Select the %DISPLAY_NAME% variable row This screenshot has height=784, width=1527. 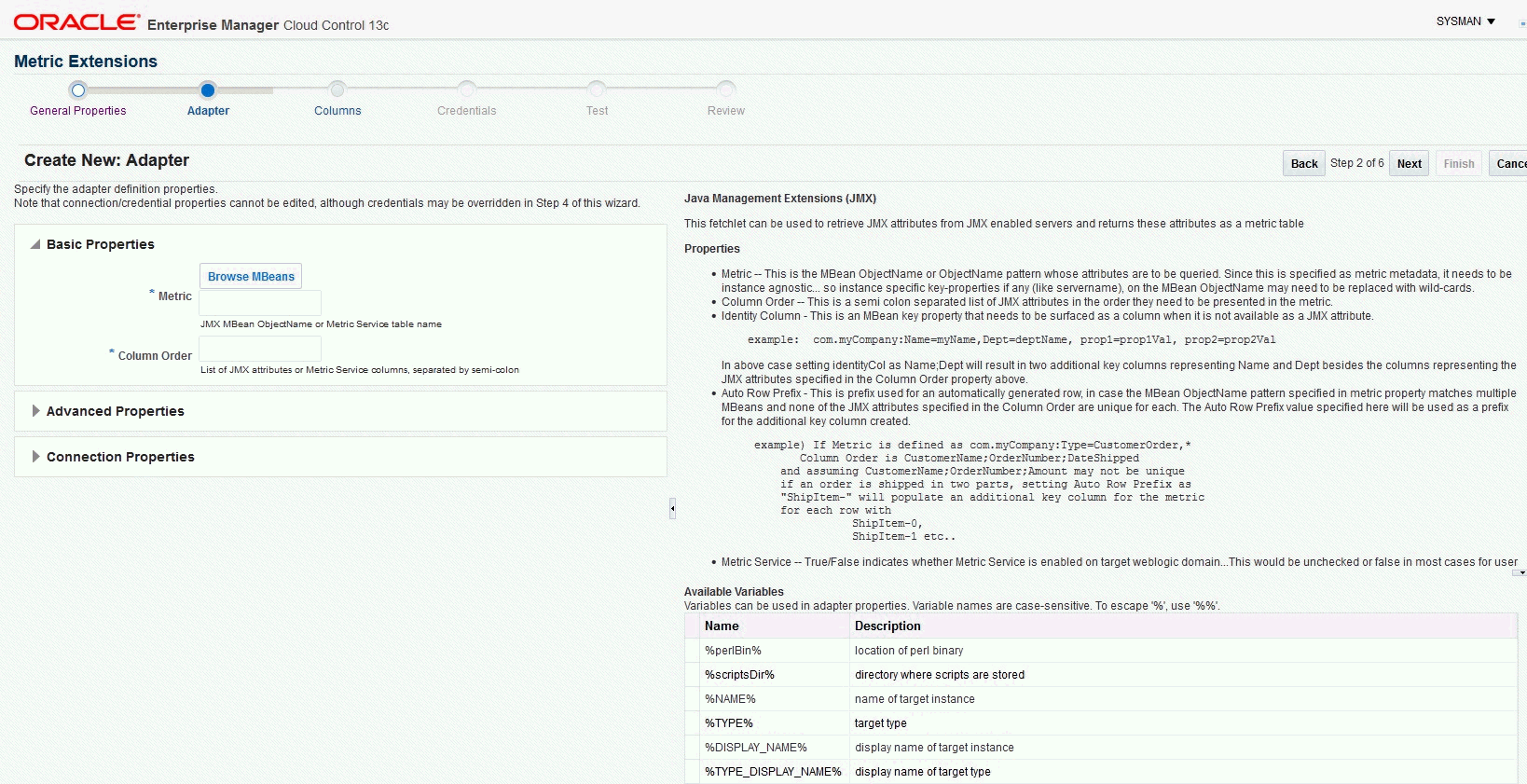coord(1101,748)
